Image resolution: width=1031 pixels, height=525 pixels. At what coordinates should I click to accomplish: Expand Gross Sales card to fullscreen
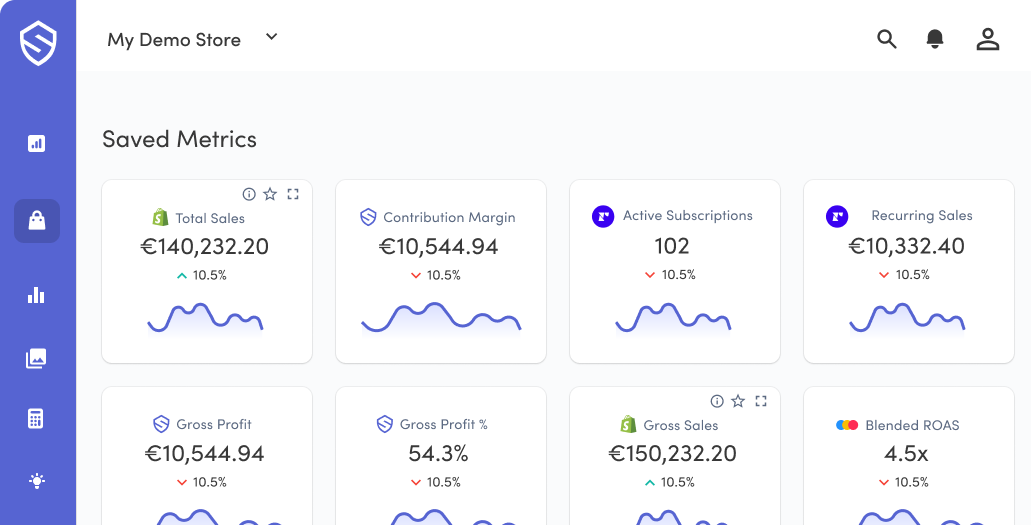click(761, 401)
